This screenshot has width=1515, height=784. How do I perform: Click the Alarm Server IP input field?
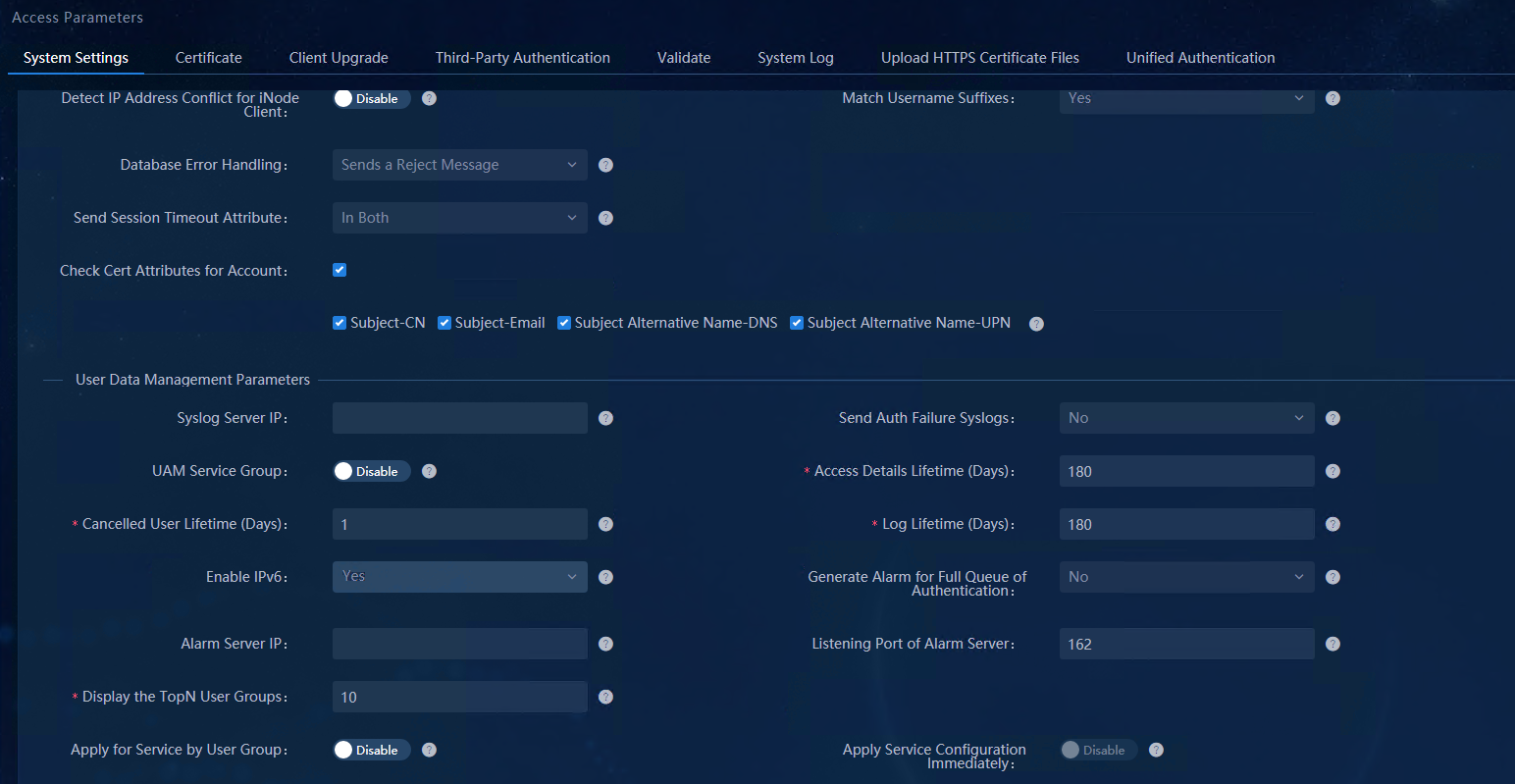pyautogui.click(x=460, y=644)
